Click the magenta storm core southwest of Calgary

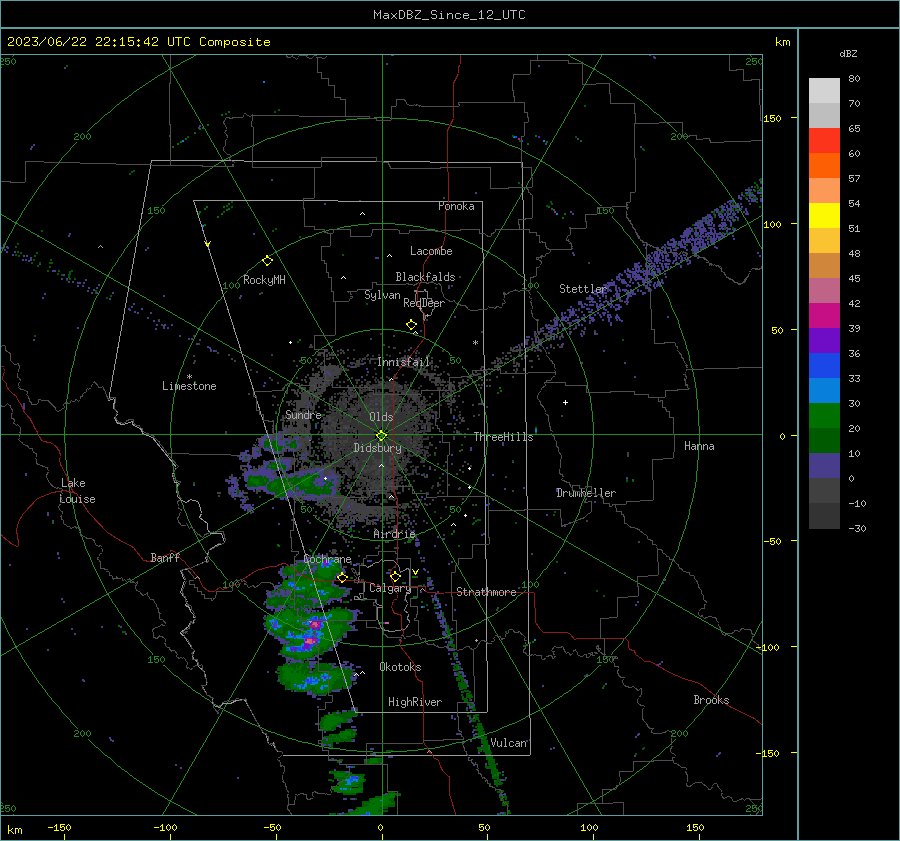pyautogui.click(x=311, y=640)
